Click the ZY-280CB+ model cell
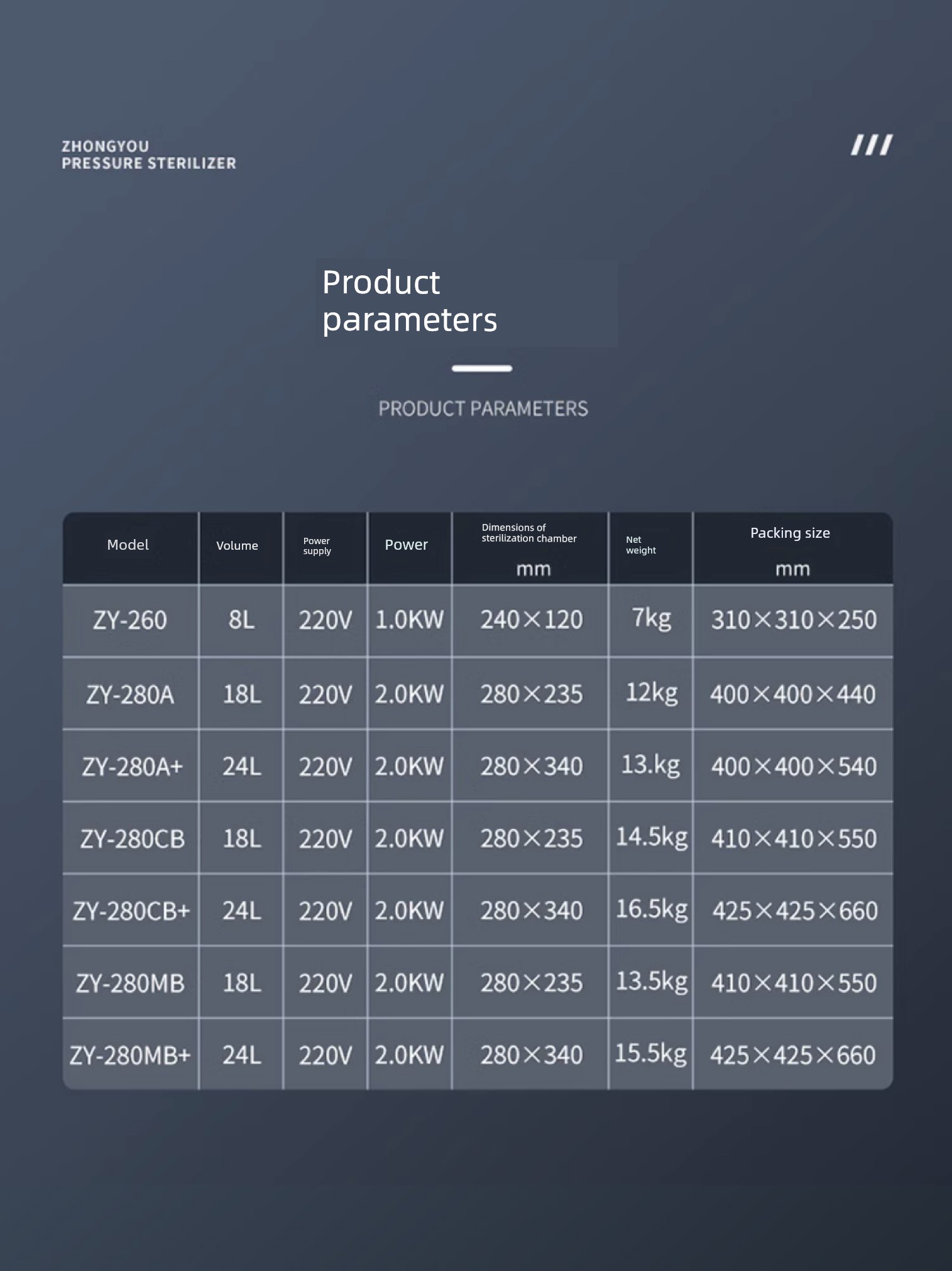Screen dimensions: 952x1271 (x=130, y=911)
